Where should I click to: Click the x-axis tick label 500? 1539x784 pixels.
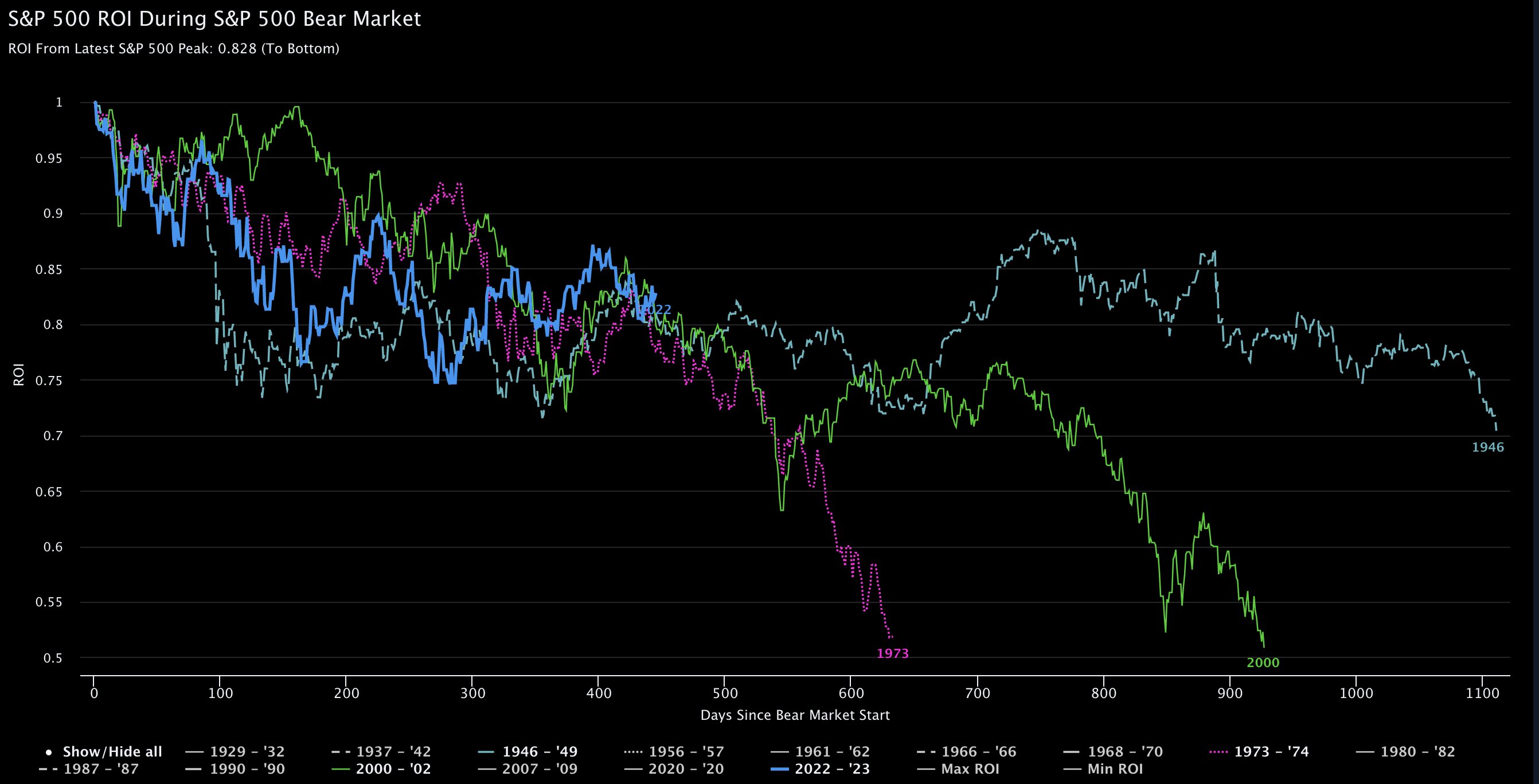click(x=725, y=695)
